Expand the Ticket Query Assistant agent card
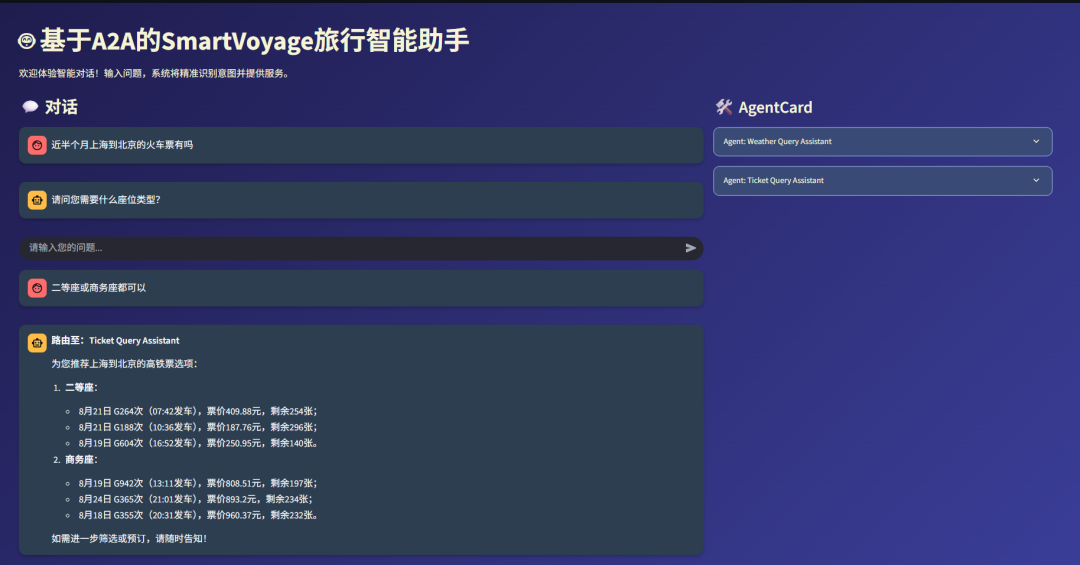 point(882,181)
